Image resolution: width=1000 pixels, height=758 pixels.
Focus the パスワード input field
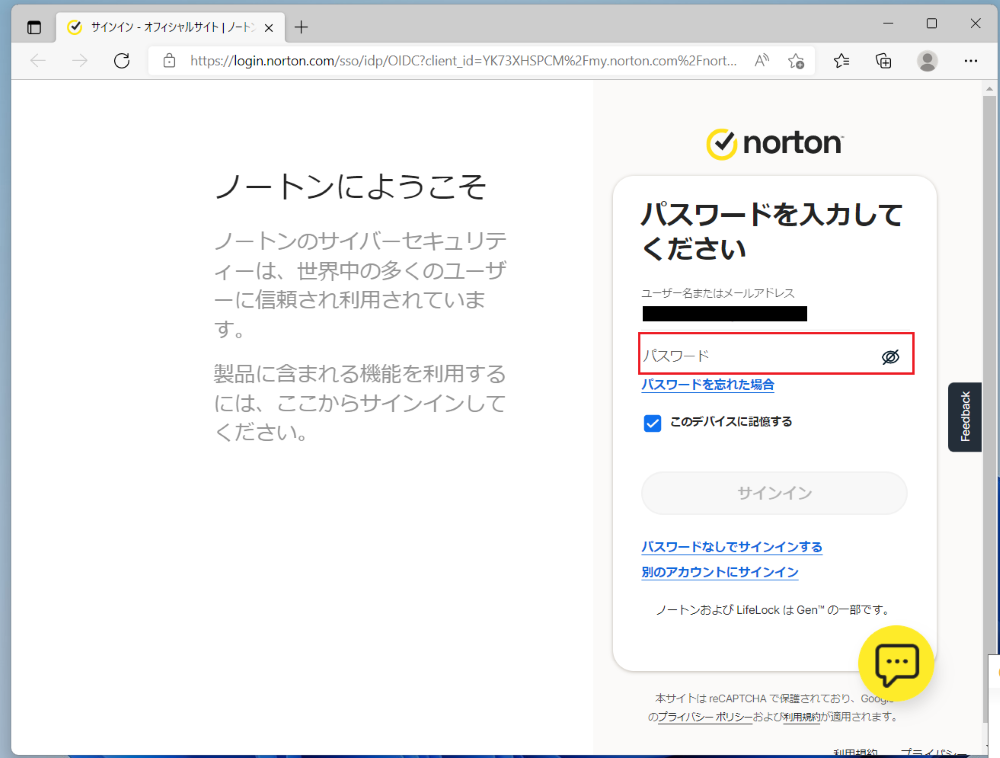click(x=776, y=353)
